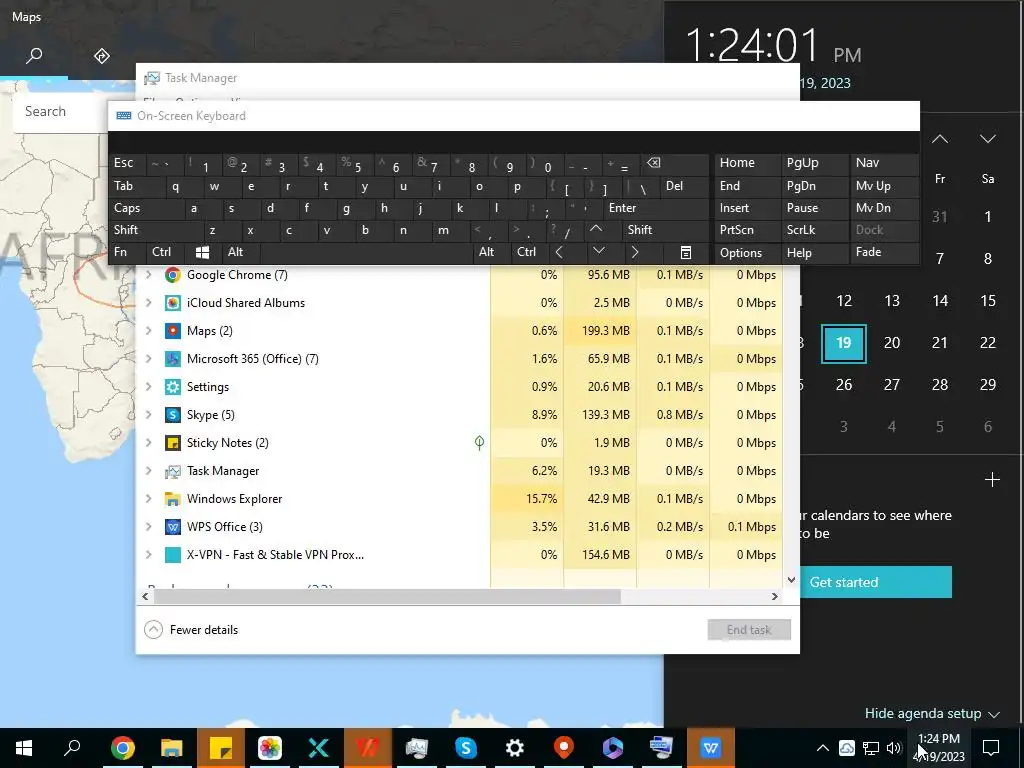Open the X-VPN taskbar icon
Image resolution: width=1024 pixels, height=768 pixels.
(319, 748)
